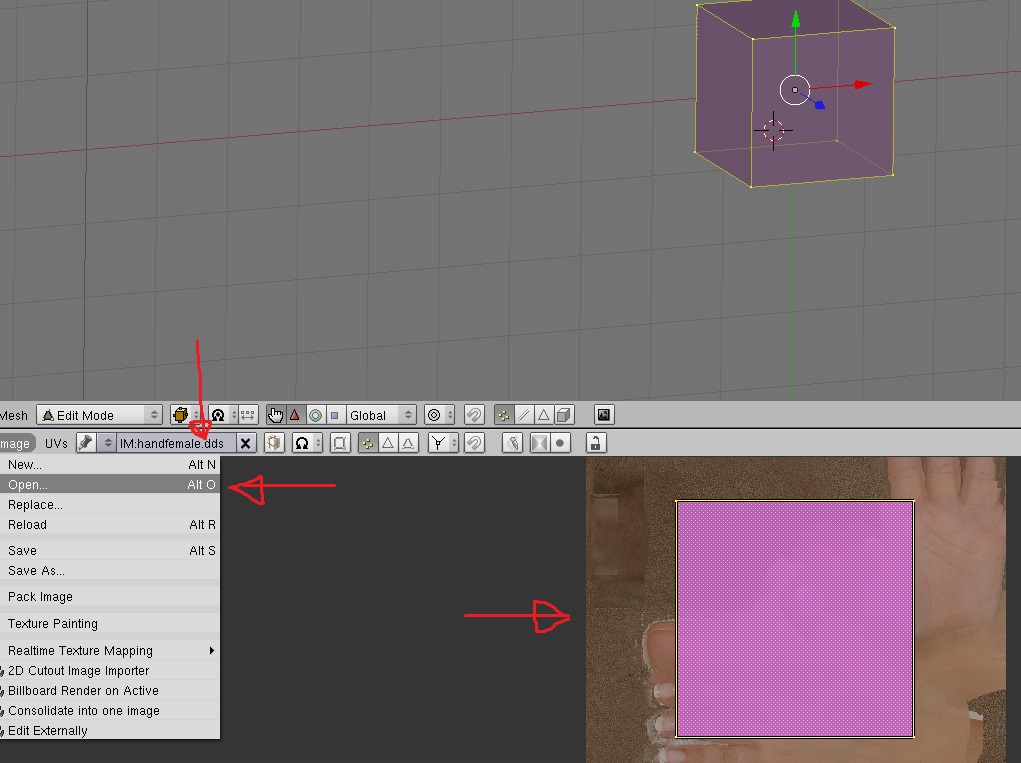Toggle move object centers only icon
The width and height of the screenshot is (1021, 763).
[x=247, y=415]
